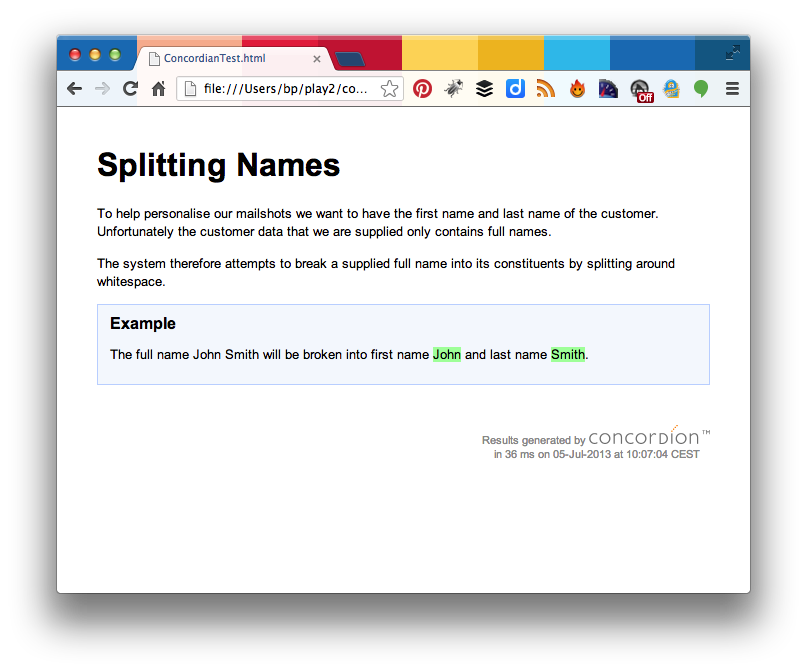
Task: Click the green Evernote extension icon
Action: pyautogui.click(x=701, y=89)
